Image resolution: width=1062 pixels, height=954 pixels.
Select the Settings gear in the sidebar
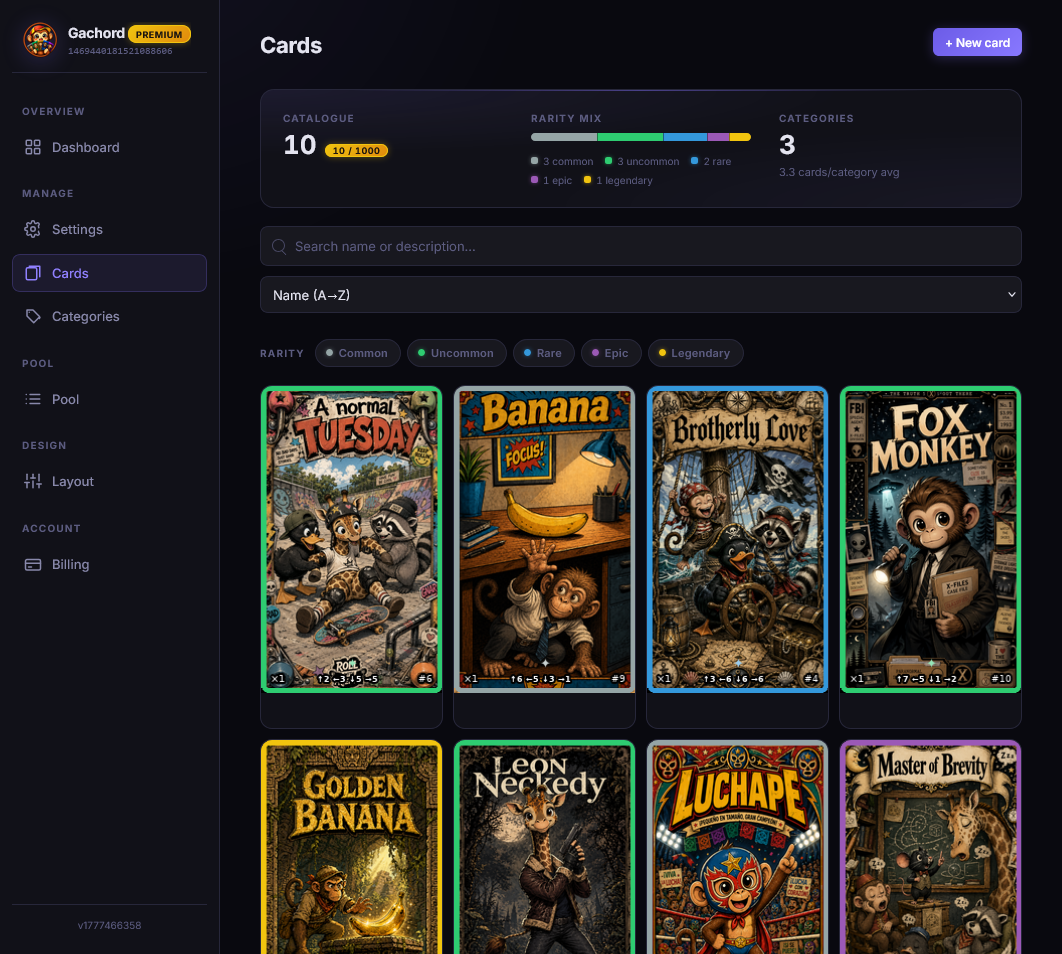tap(31, 229)
